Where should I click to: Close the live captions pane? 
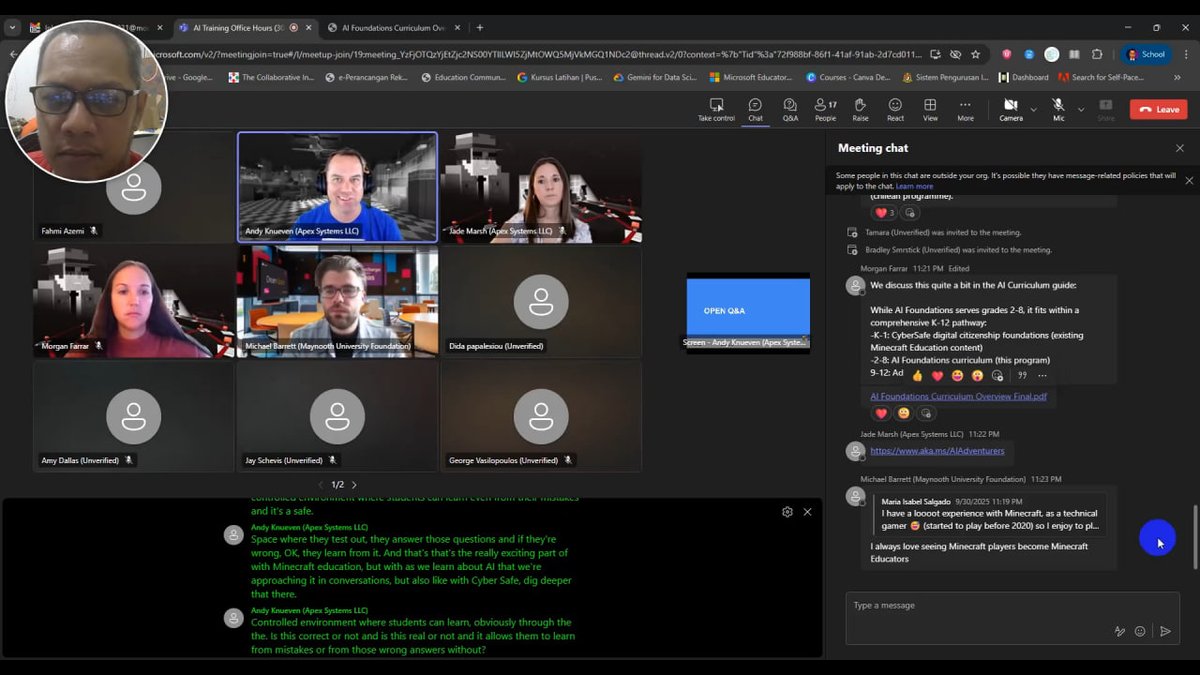[x=808, y=512]
